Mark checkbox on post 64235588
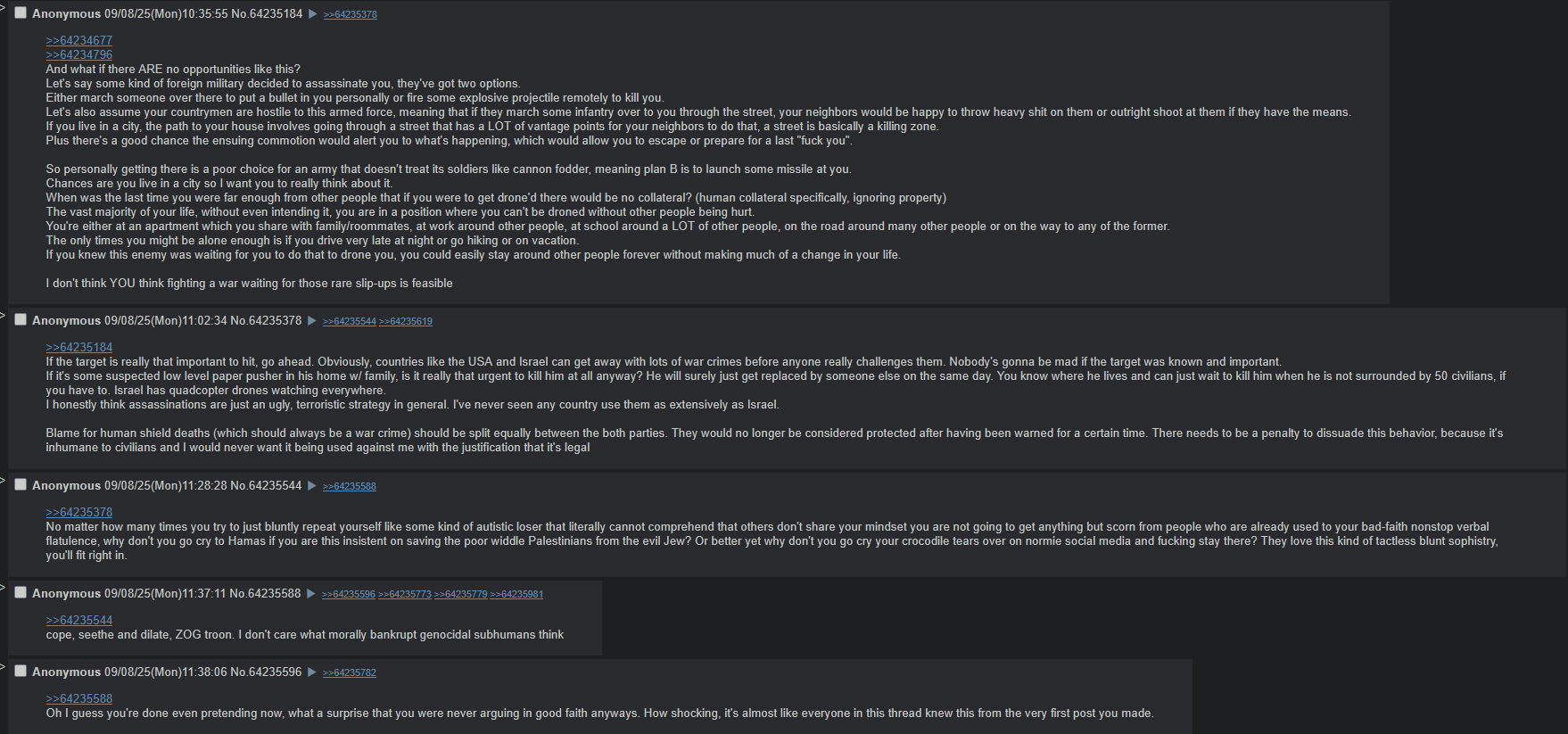The image size is (1568, 734). point(21,593)
